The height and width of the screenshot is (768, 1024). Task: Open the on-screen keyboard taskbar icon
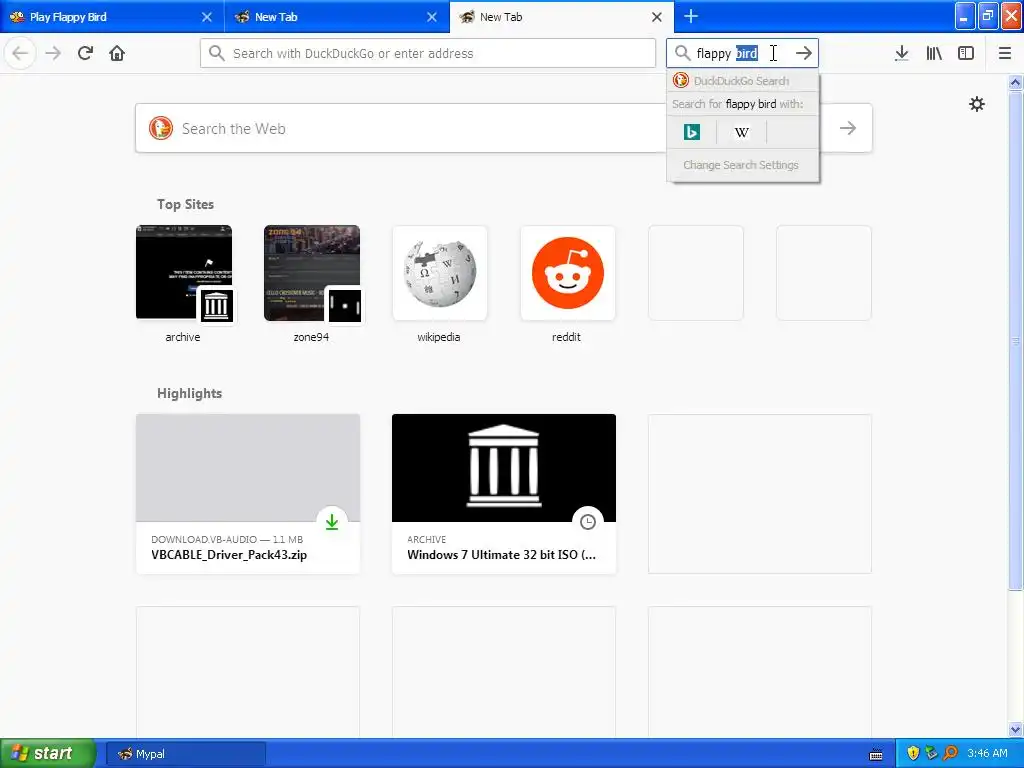tap(876, 754)
